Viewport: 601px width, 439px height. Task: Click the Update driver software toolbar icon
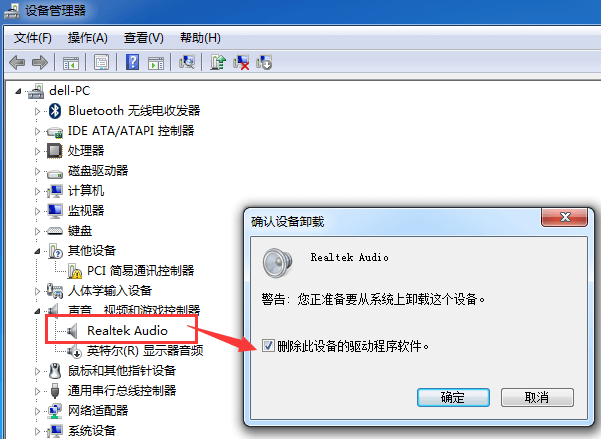(x=218, y=62)
